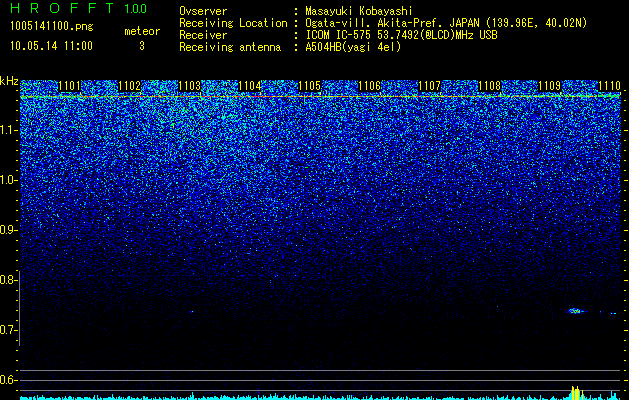Click the 1102 time marker
Viewport: 629px width, 400px height.
click(x=130, y=86)
